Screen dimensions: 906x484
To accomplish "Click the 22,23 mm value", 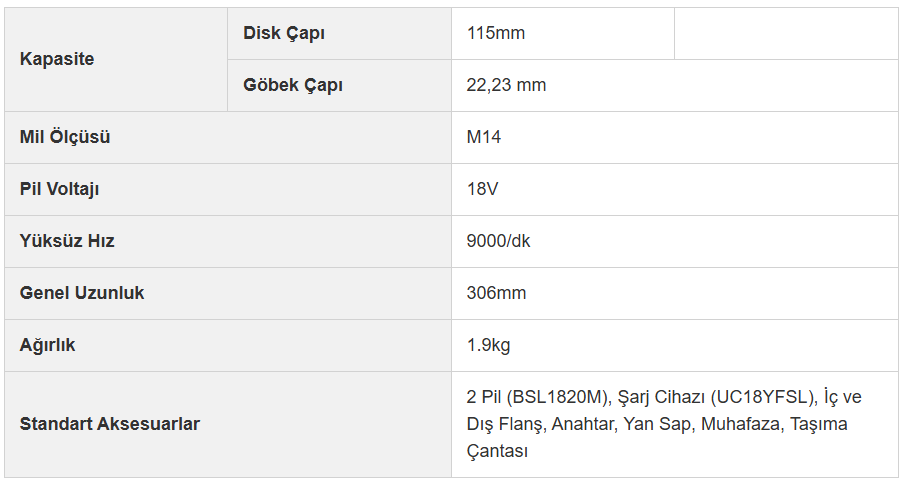I will point(506,85).
